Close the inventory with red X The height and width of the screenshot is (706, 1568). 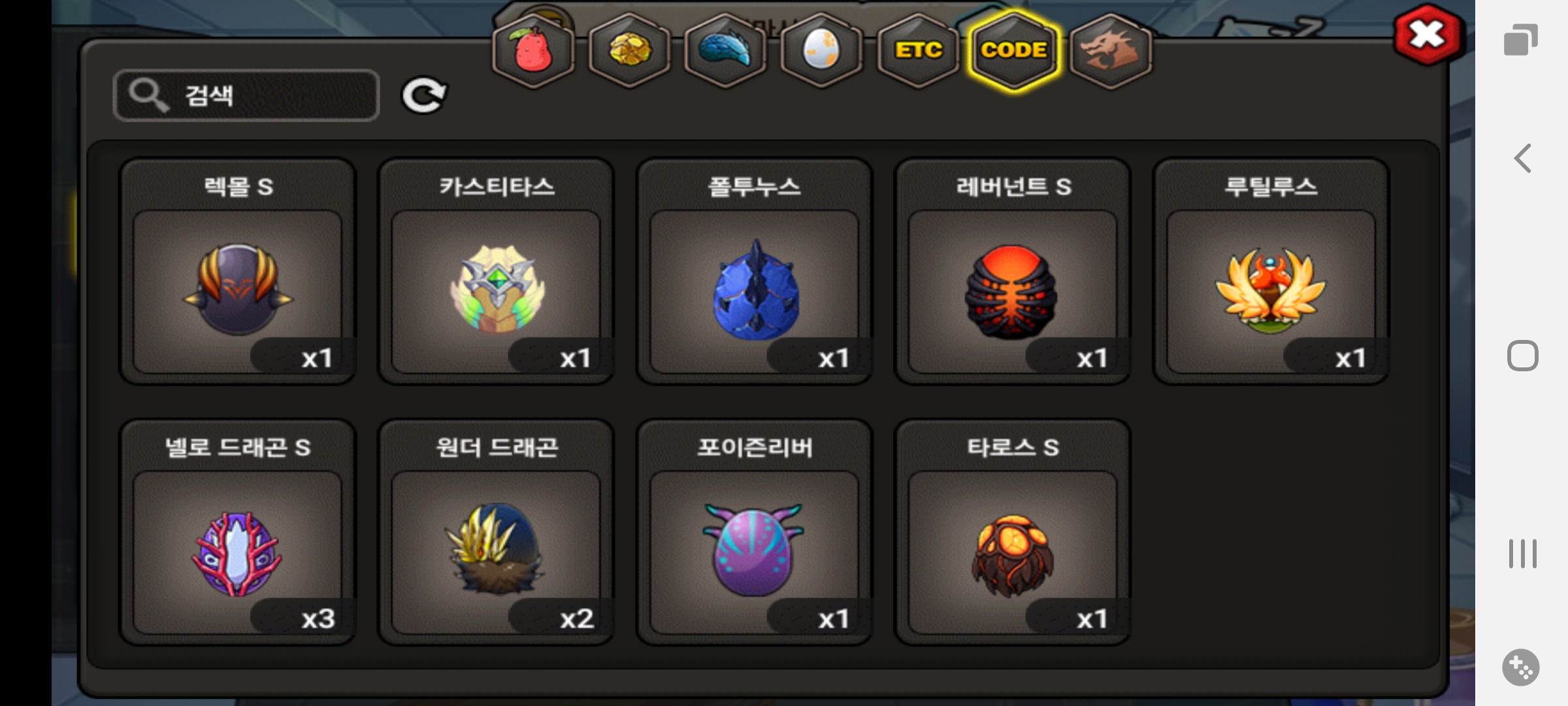(1428, 35)
